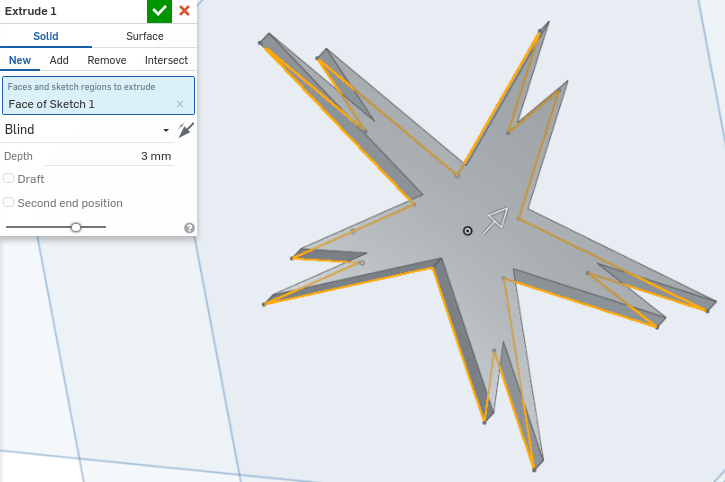Cancel the Extrude 1 dialog with red X
The width and height of the screenshot is (725, 482).
184,11
